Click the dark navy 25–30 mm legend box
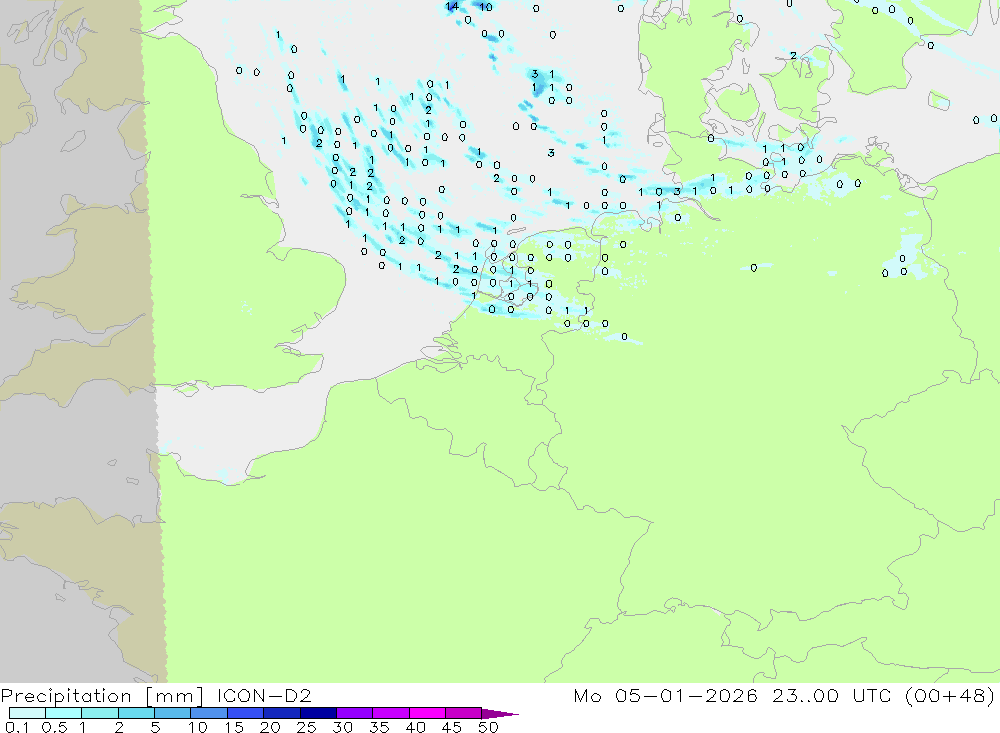 (x=318, y=713)
